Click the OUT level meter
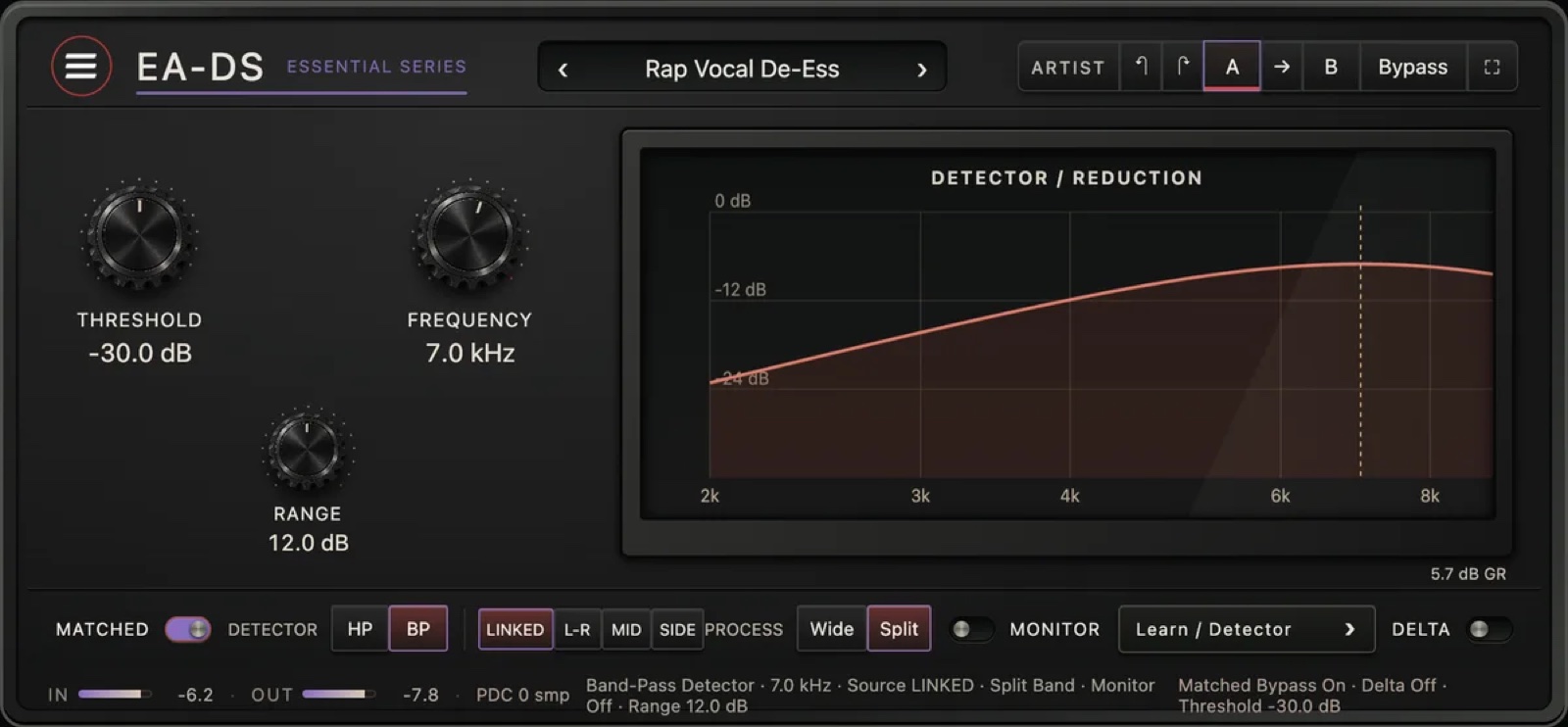The width and height of the screenshot is (1568, 727). (x=339, y=694)
